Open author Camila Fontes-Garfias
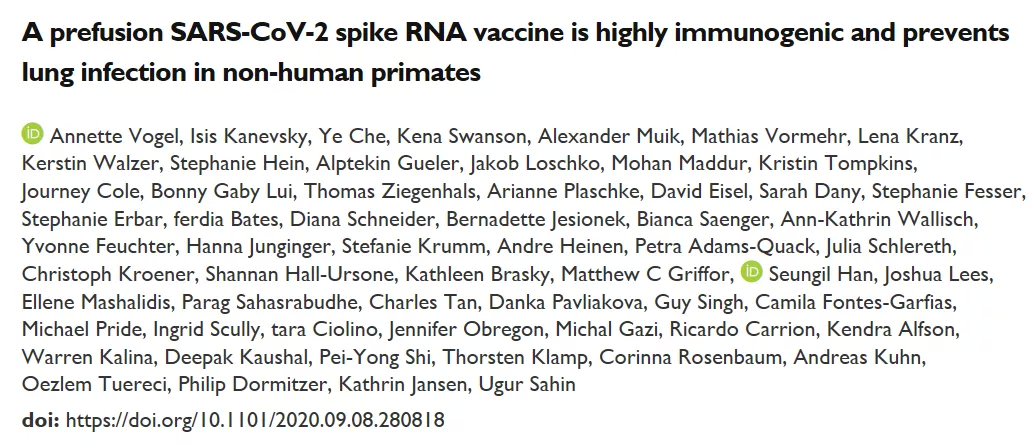The image size is (1032, 444). pos(854,302)
